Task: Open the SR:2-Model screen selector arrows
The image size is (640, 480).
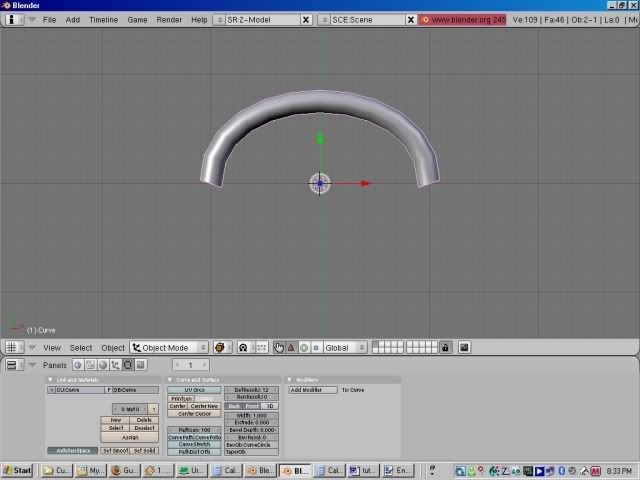Action: click(x=219, y=20)
